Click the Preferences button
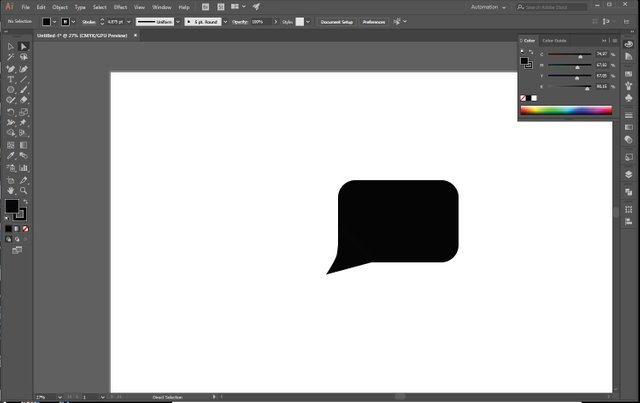This screenshot has height=403, width=640. pos(373,22)
